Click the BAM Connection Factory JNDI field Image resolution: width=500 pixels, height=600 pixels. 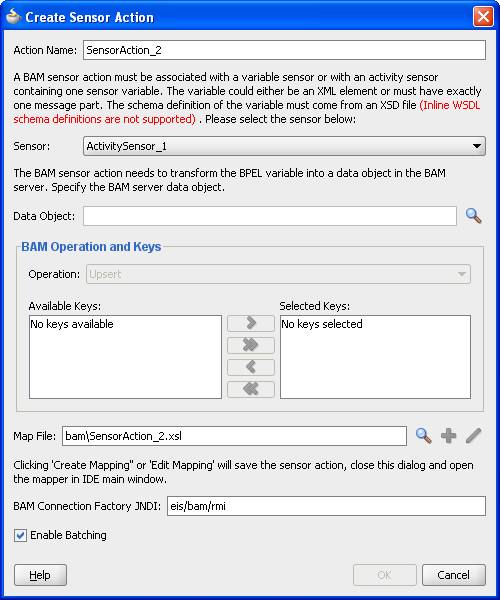tap(326, 506)
